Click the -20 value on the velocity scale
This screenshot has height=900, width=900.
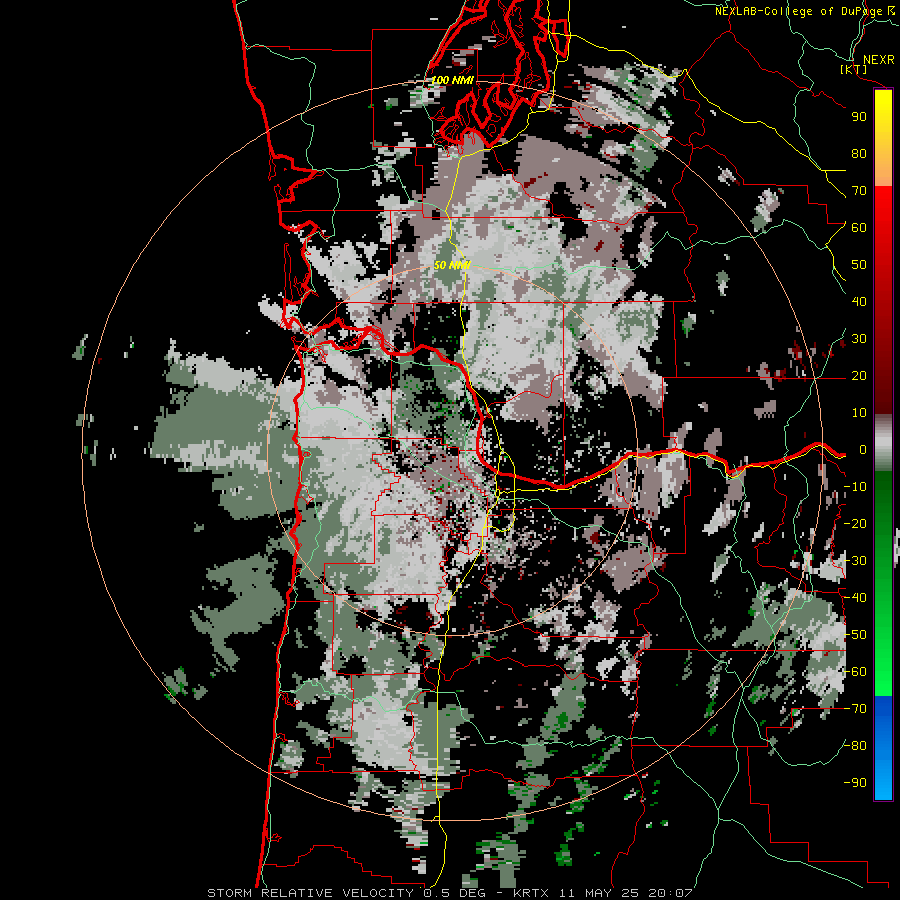coord(855,524)
